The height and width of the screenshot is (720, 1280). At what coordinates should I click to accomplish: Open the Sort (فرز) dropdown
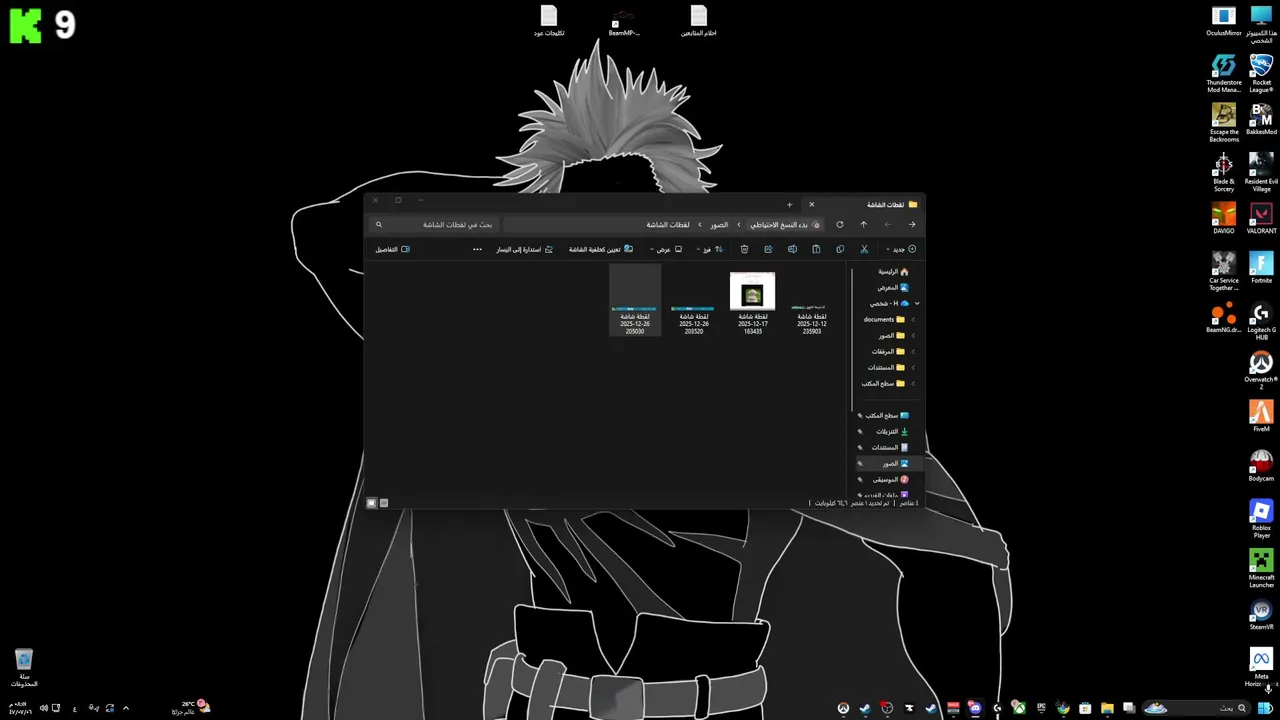(x=710, y=249)
